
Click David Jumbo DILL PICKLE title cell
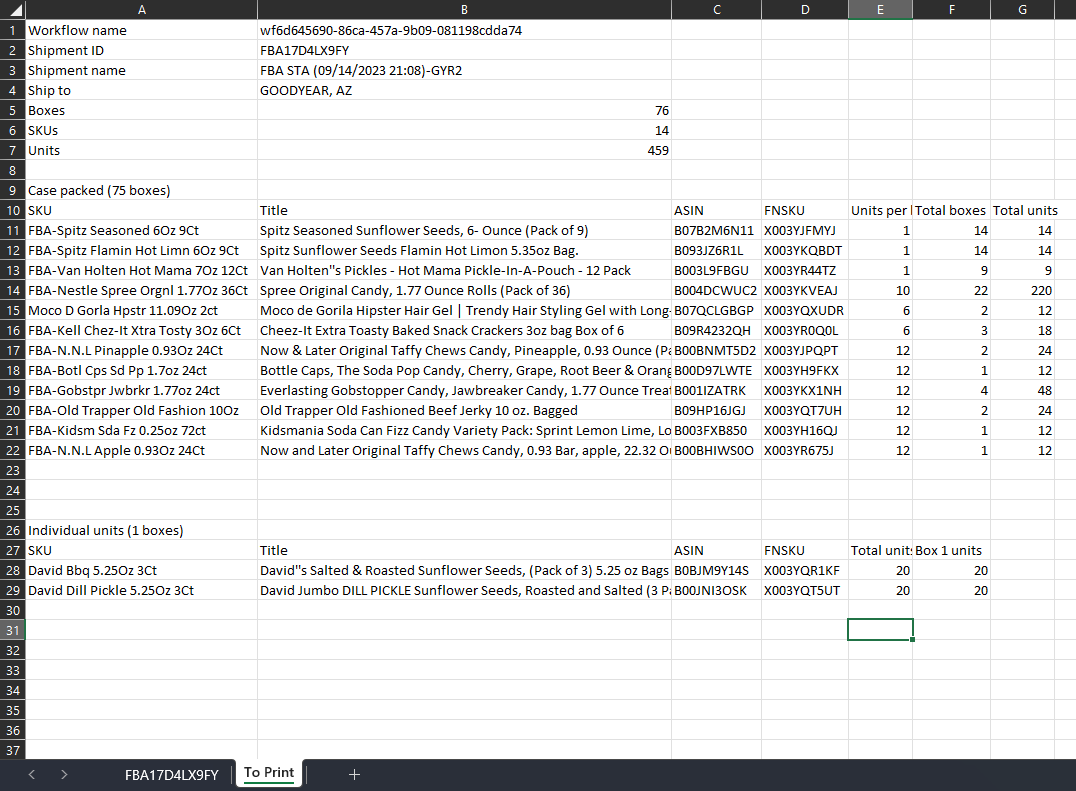click(465, 590)
